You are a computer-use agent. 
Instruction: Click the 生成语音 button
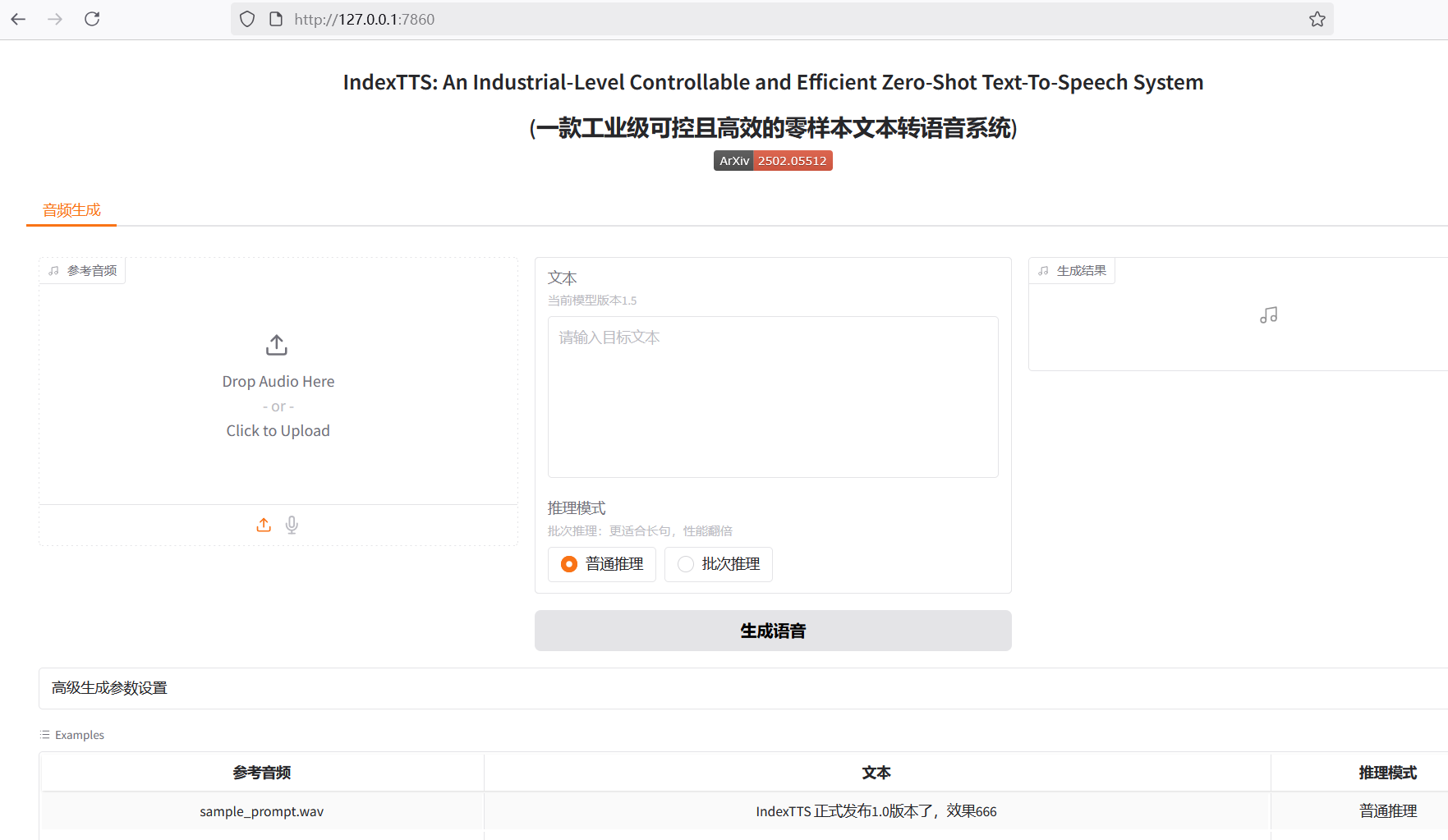[x=773, y=631]
